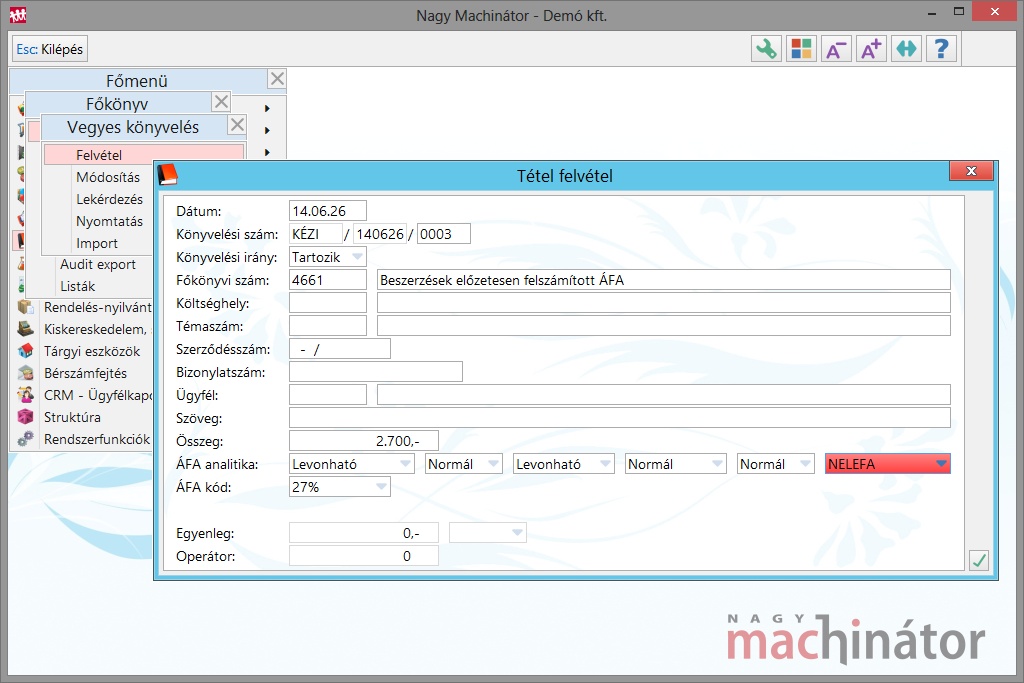Open the first Normál ÁFA analitika dropdown

[494, 464]
